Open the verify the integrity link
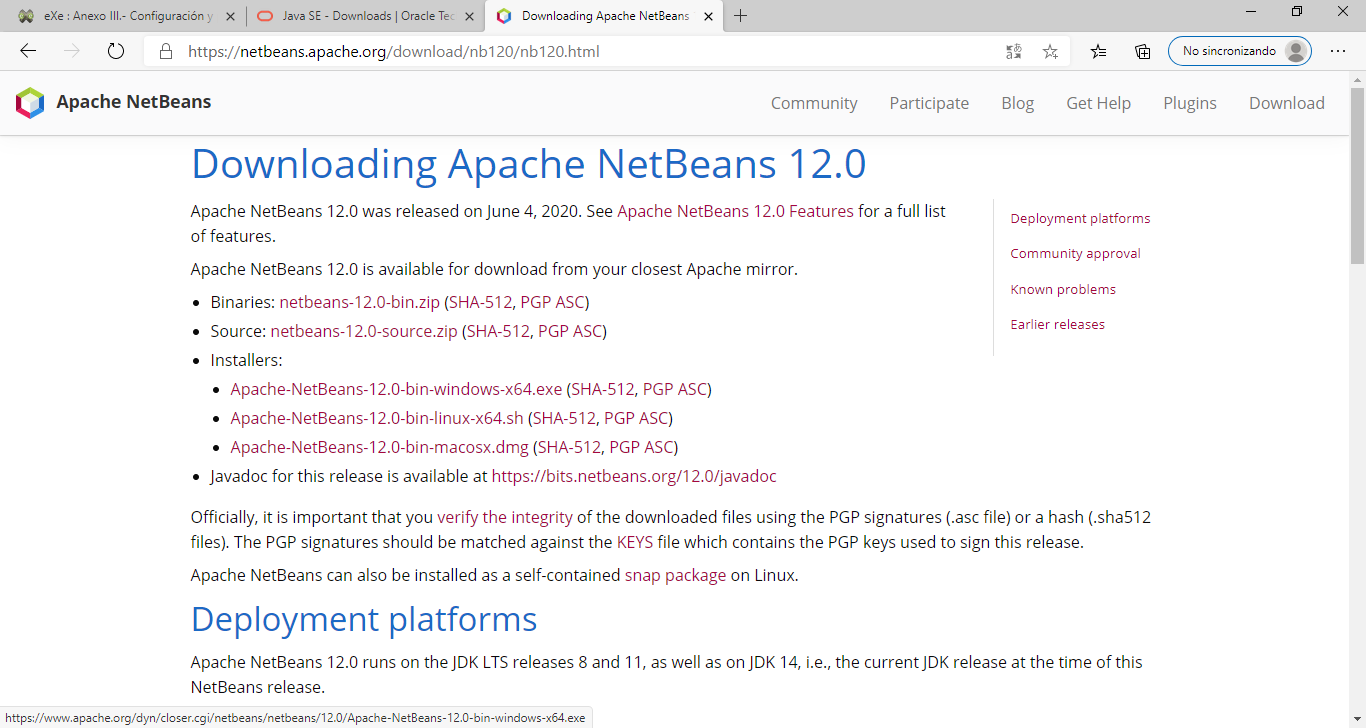The width and height of the screenshot is (1366, 728). 505,517
